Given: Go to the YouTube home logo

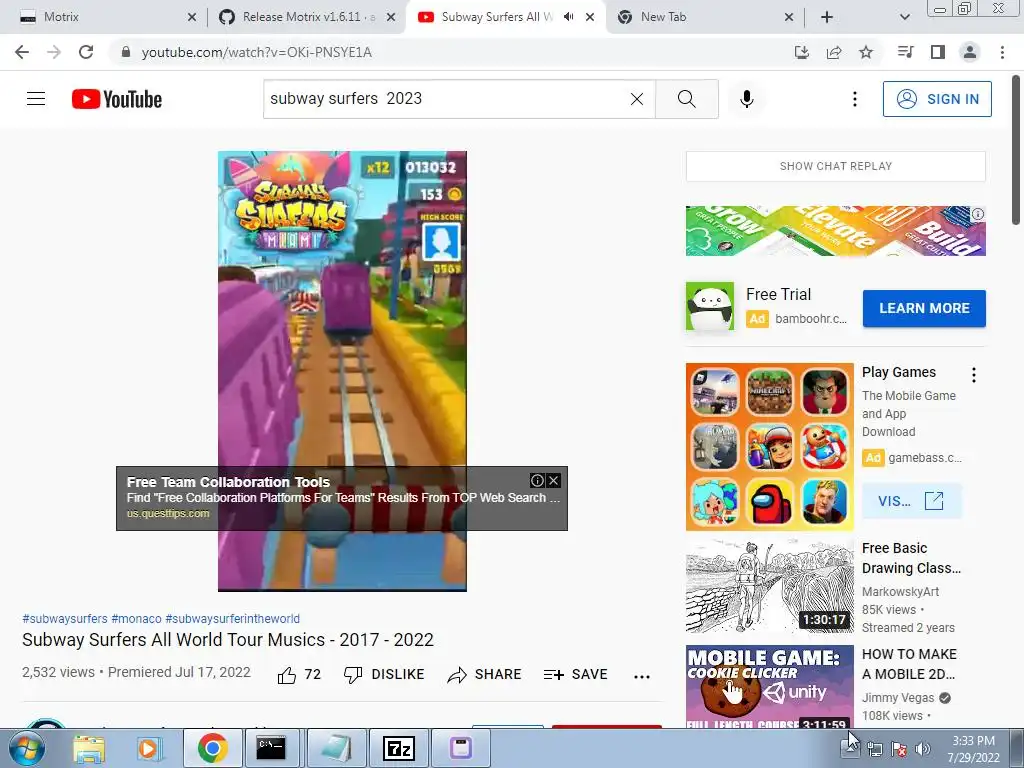Looking at the screenshot, I should (117, 99).
